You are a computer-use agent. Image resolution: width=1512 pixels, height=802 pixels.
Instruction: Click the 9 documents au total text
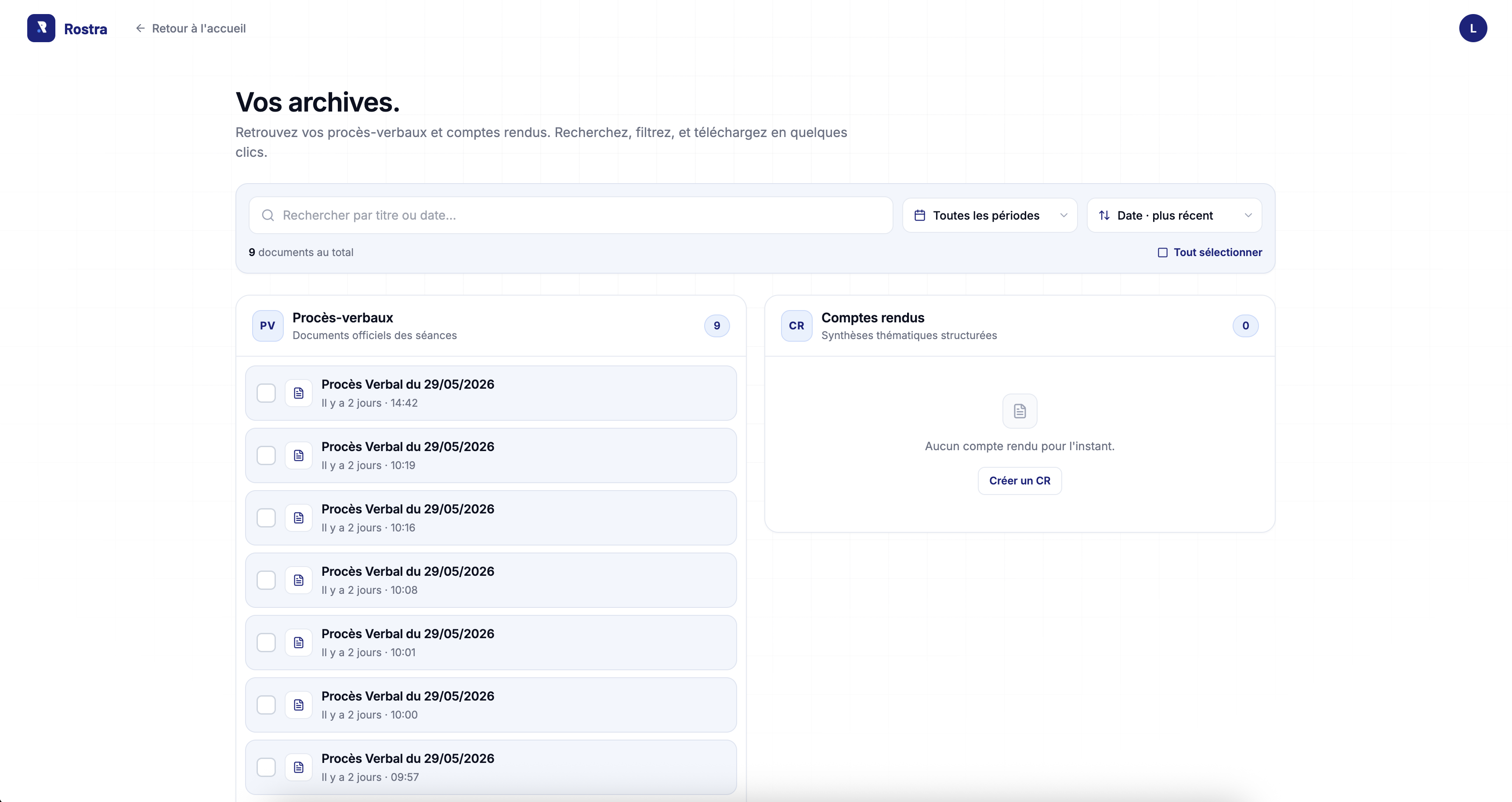(301, 252)
